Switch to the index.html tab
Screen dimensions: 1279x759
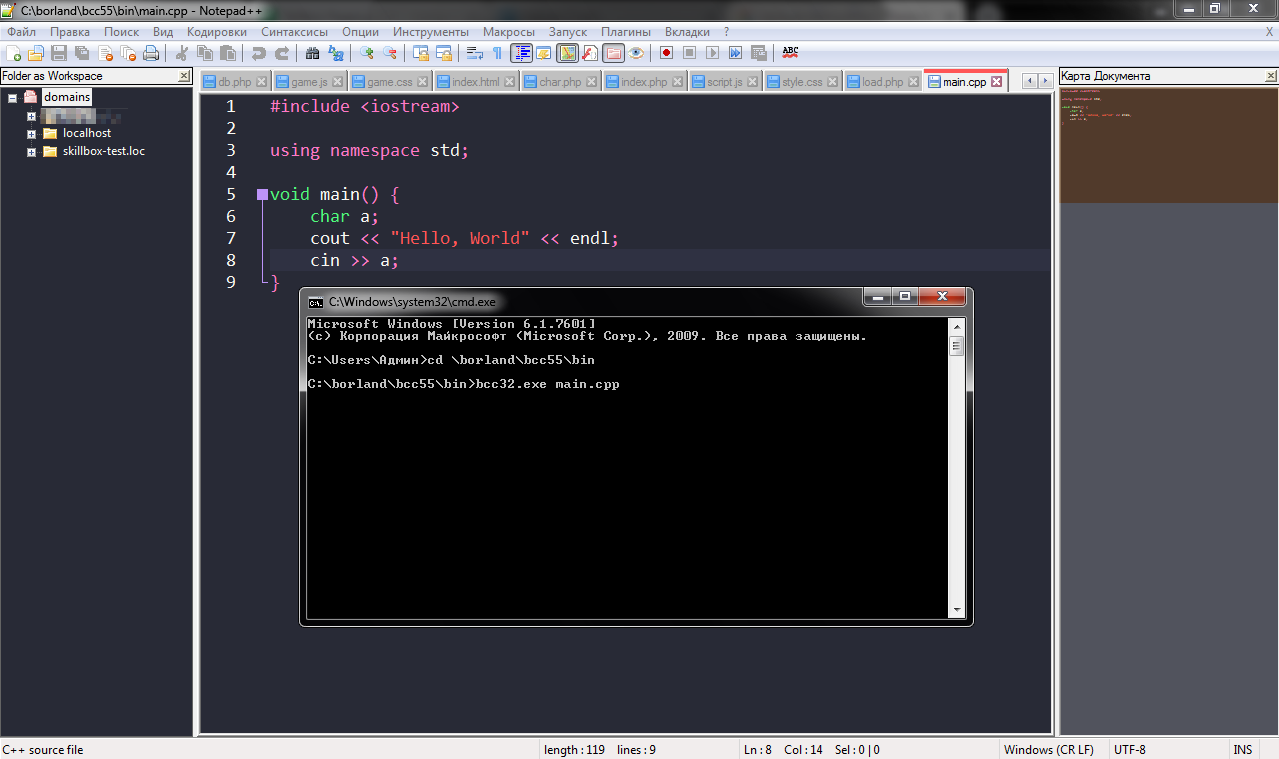[475, 82]
